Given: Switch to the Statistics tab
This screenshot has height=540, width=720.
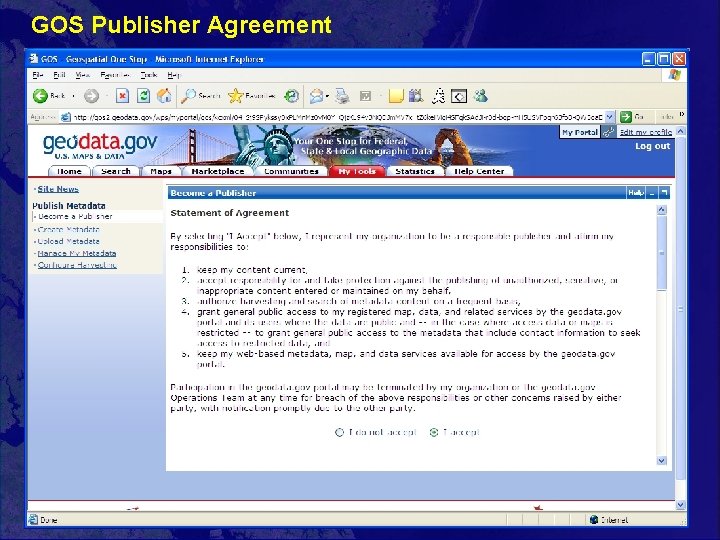Looking at the screenshot, I should (415, 171).
